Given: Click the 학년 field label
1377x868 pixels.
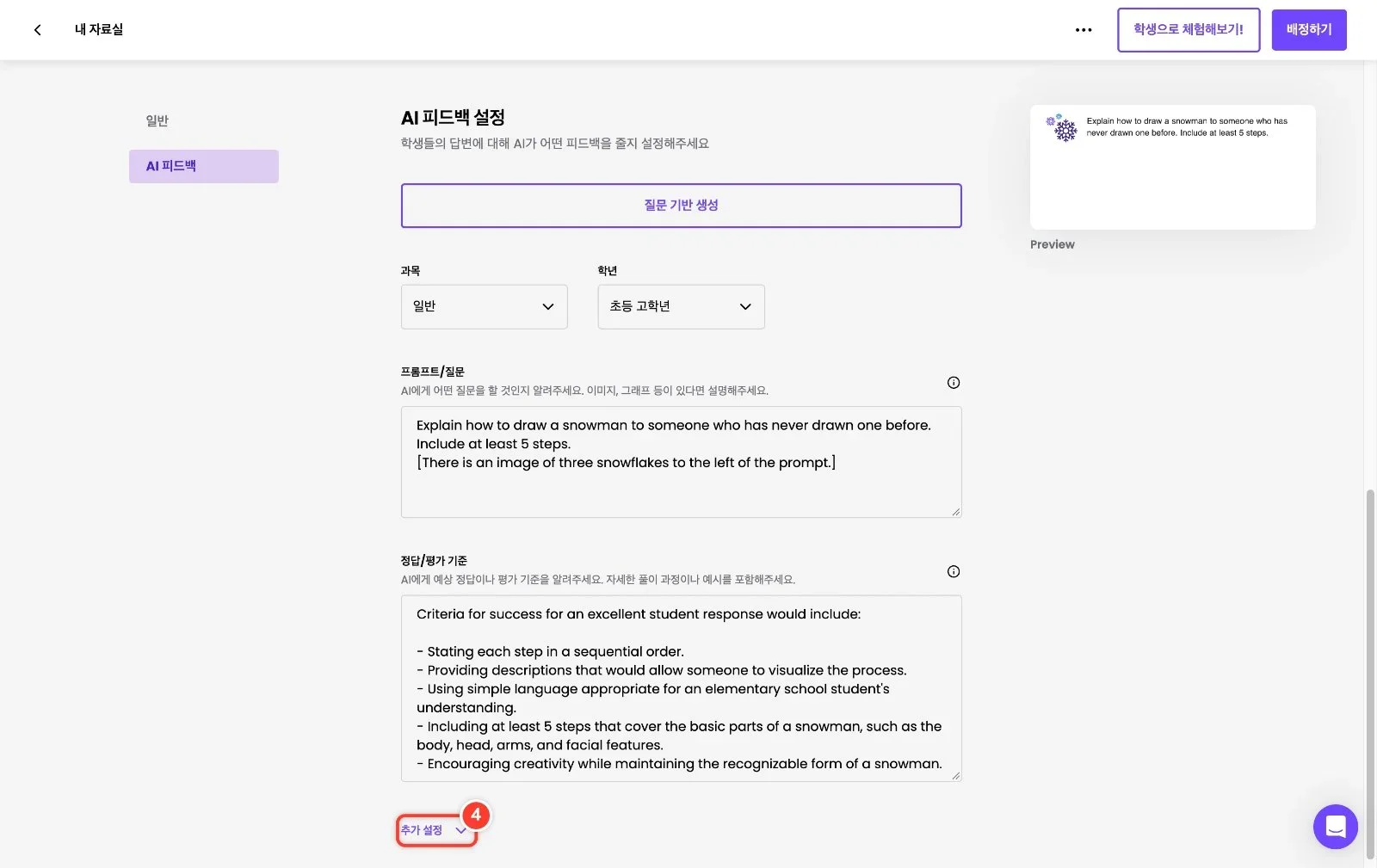Looking at the screenshot, I should pyautogui.click(x=608, y=271).
